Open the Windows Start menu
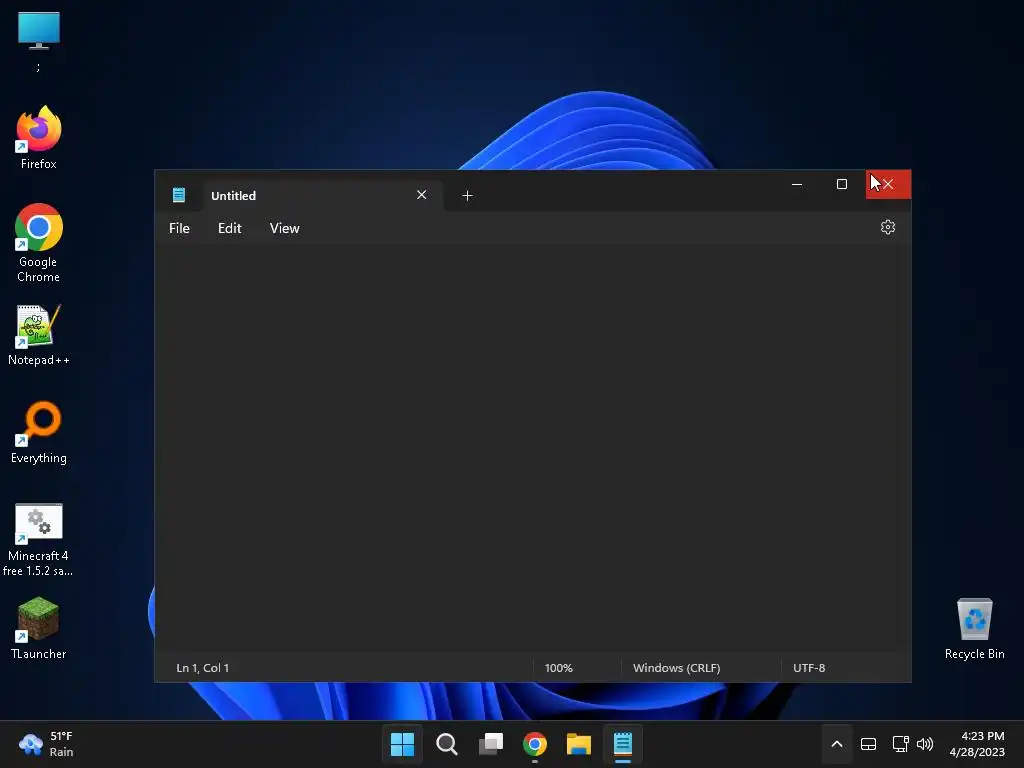The width and height of the screenshot is (1024, 768). tap(402, 744)
